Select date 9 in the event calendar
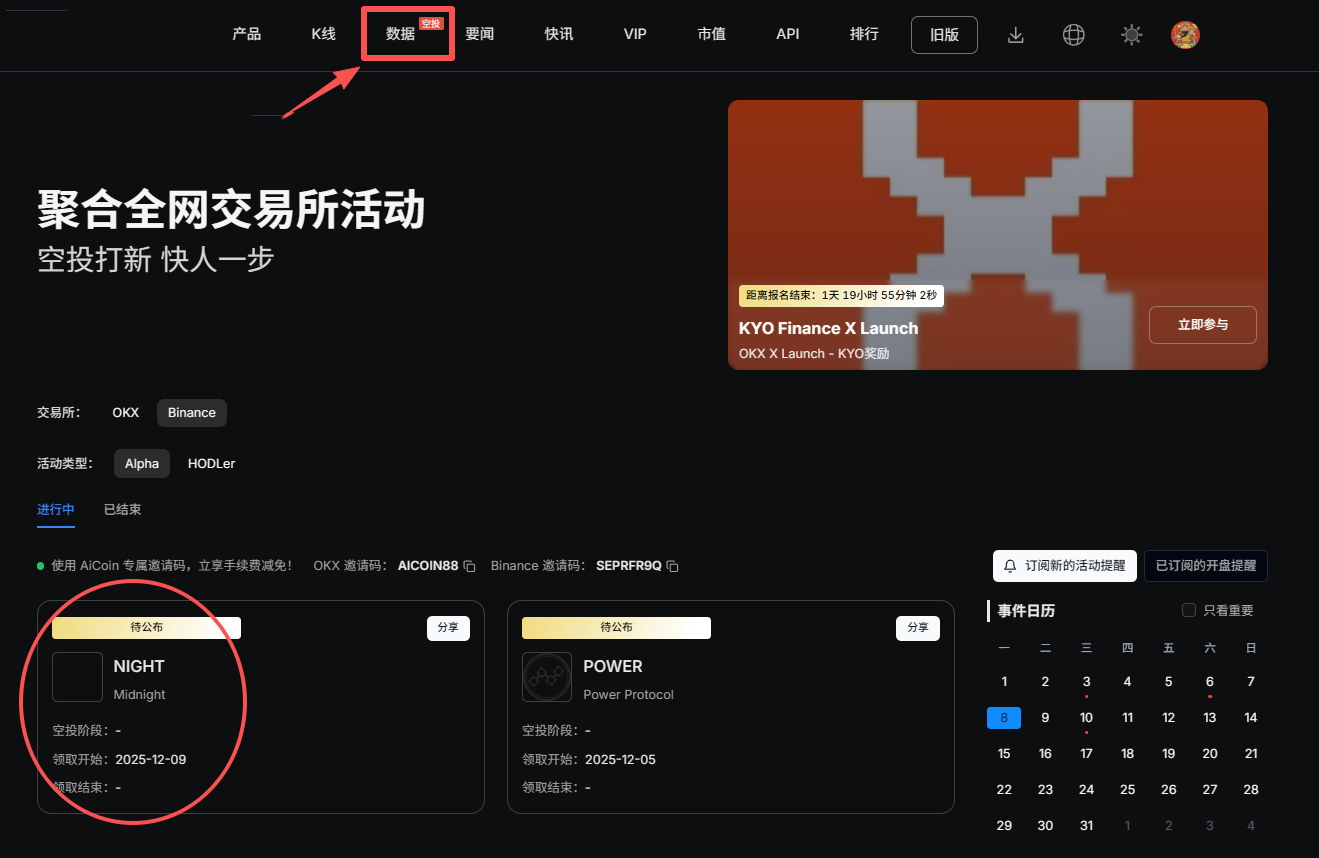This screenshot has width=1319, height=858. (x=1045, y=718)
